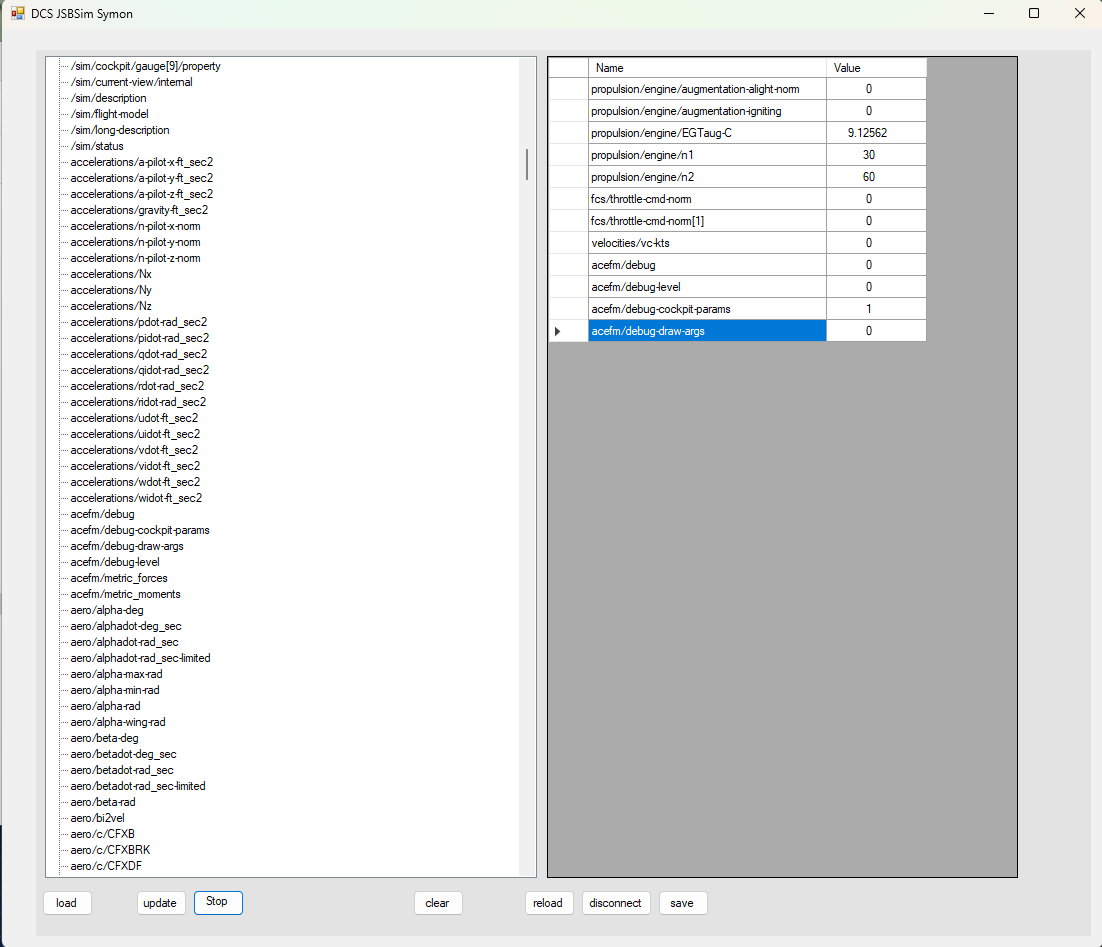This screenshot has height=947, width=1102.
Task: Select accelerations/qidot-rad_sec2 tree node
Action: (x=139, y=370)
